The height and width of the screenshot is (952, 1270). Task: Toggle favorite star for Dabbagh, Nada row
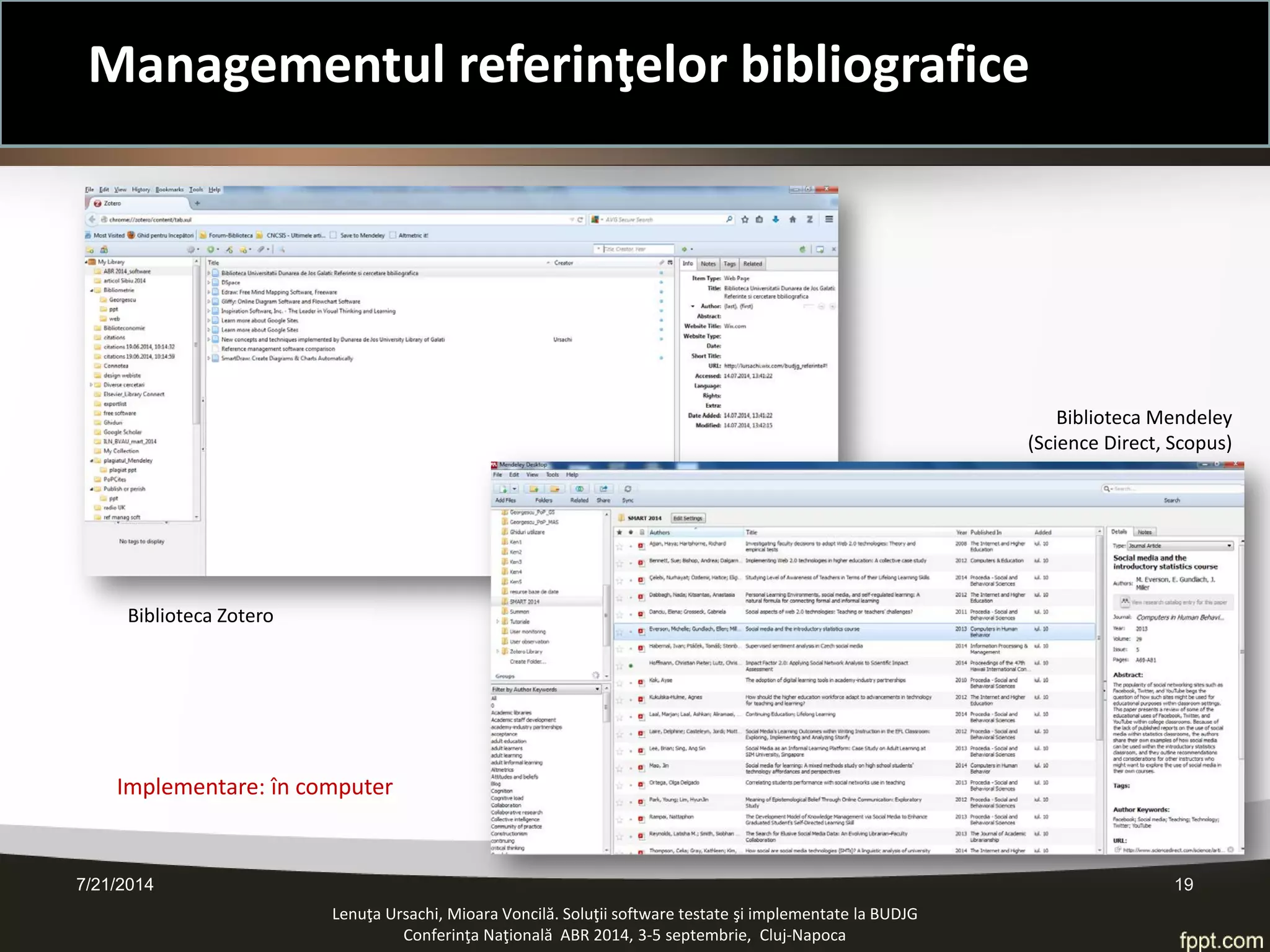pos(619,597)
